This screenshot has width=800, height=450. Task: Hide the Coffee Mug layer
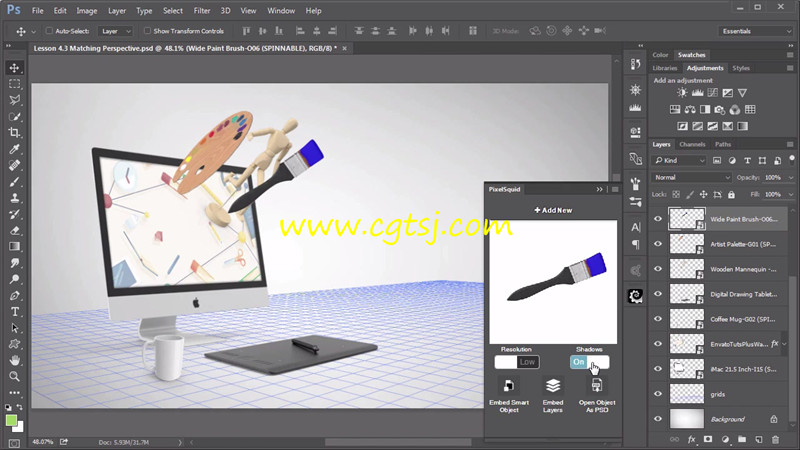pyautogui.click(x=658, y=319)
